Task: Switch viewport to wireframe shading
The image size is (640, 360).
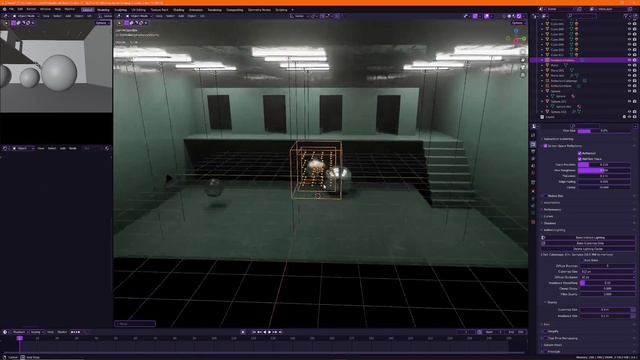Action: [x=504, y=16]
